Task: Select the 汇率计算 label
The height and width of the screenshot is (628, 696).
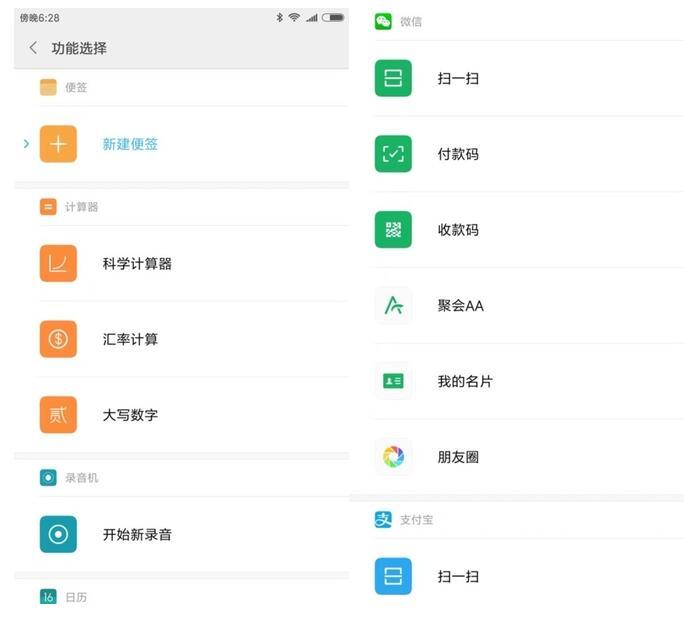Action: coord(130,340)
